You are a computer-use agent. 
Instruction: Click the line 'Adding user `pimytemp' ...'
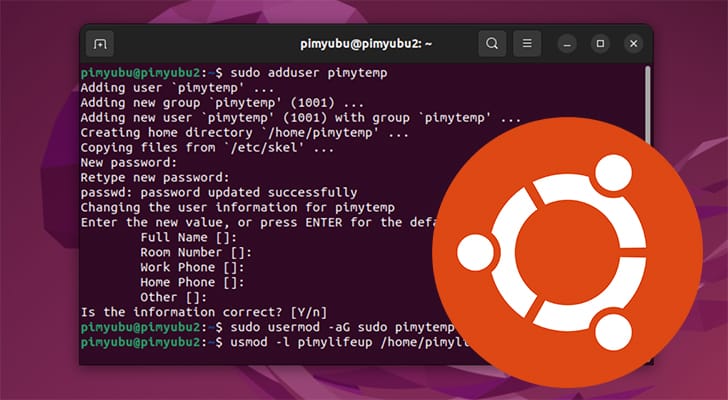pos(177,88)
